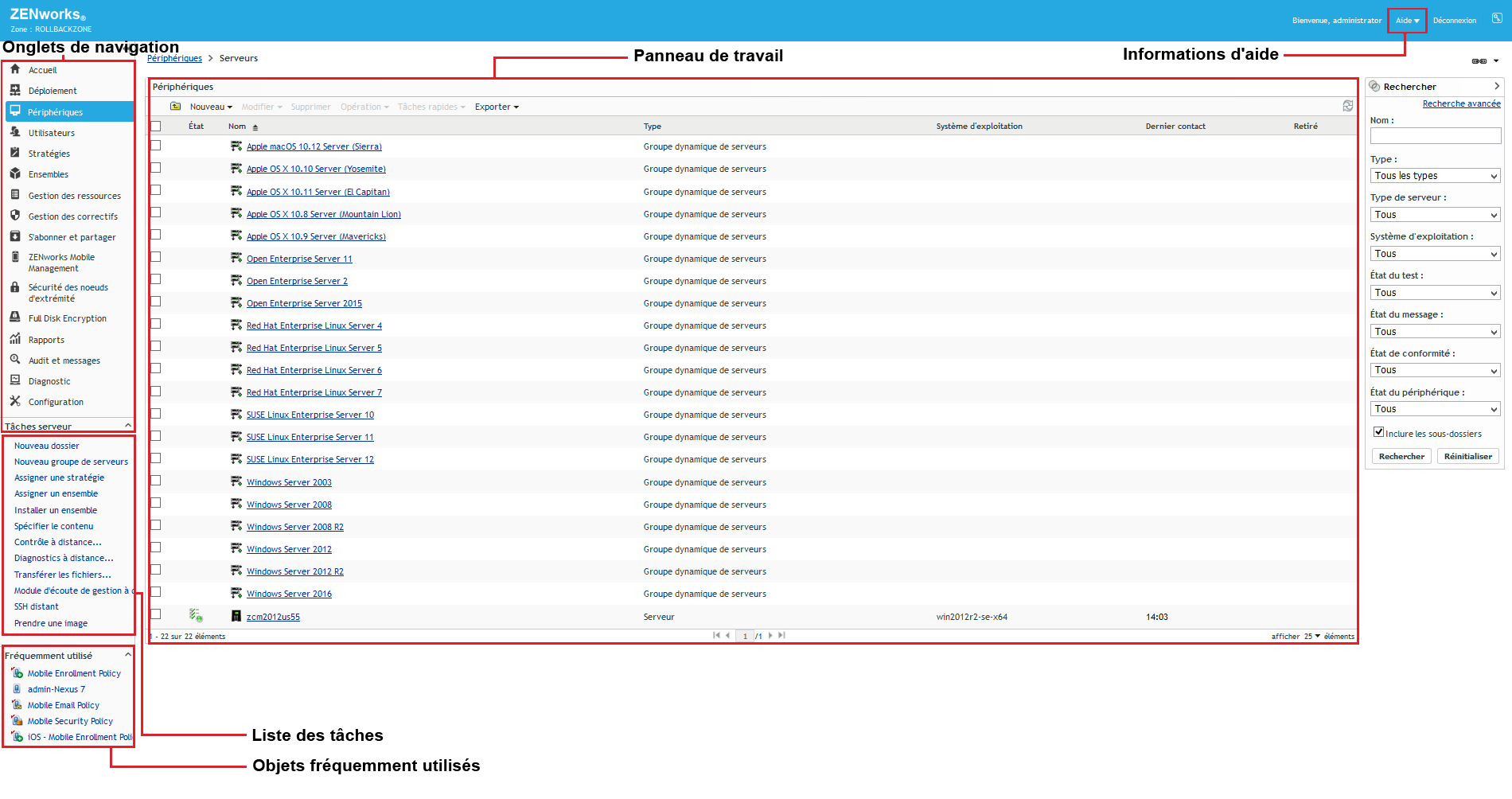Open the État du périphérique dropdown
This screenshot has height=799, width=1512.
[1436, 409]
